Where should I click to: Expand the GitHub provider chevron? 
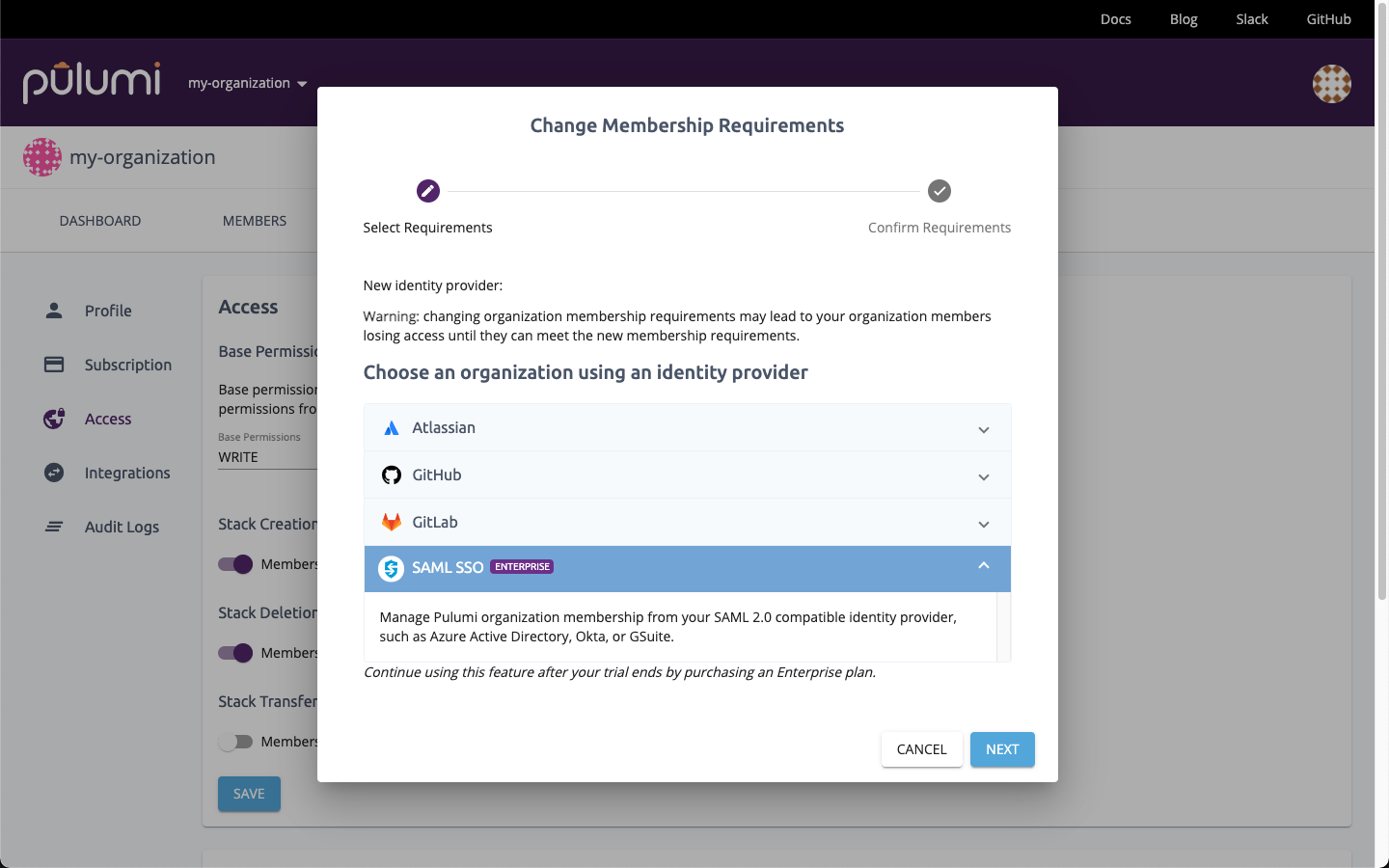[x=984, y=476]
